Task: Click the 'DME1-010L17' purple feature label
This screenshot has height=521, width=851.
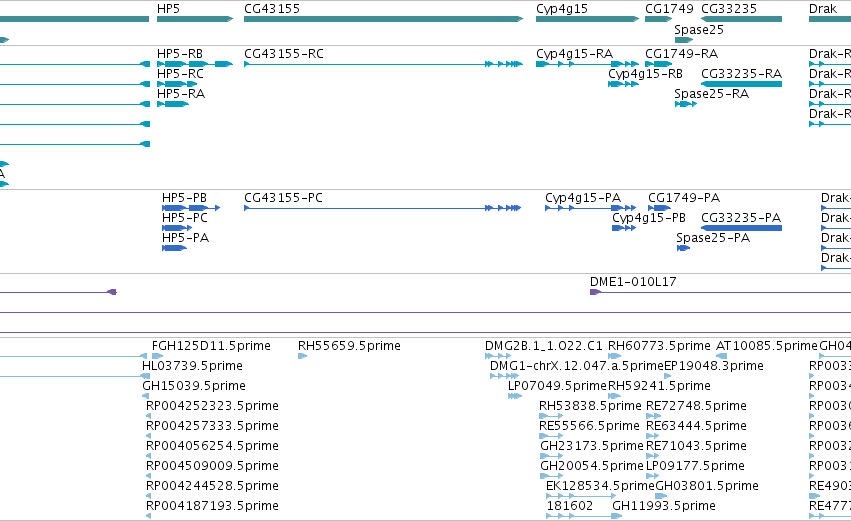Action: coord(633,282)
